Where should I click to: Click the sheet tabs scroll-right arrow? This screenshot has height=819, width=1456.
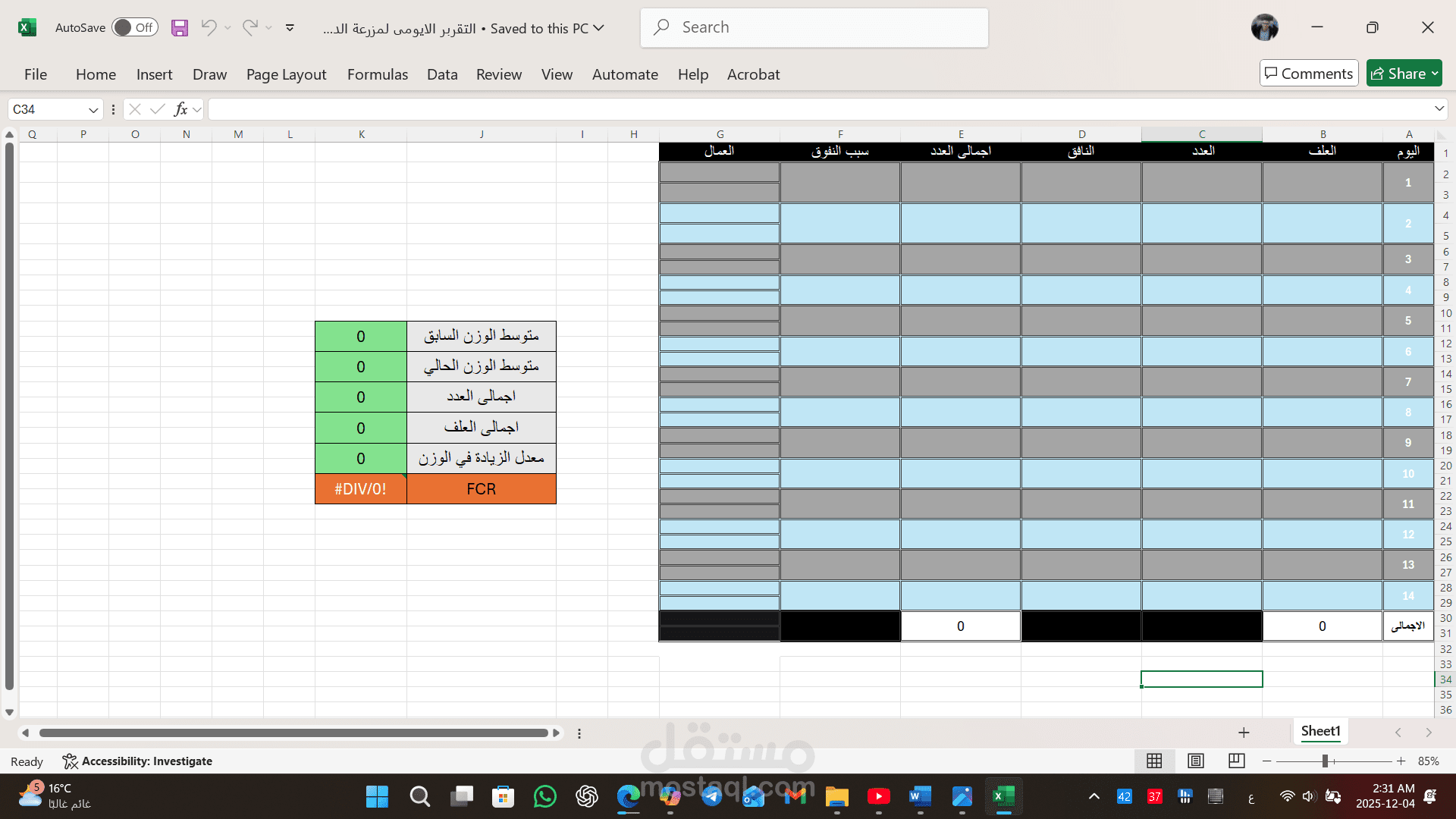1429,733
